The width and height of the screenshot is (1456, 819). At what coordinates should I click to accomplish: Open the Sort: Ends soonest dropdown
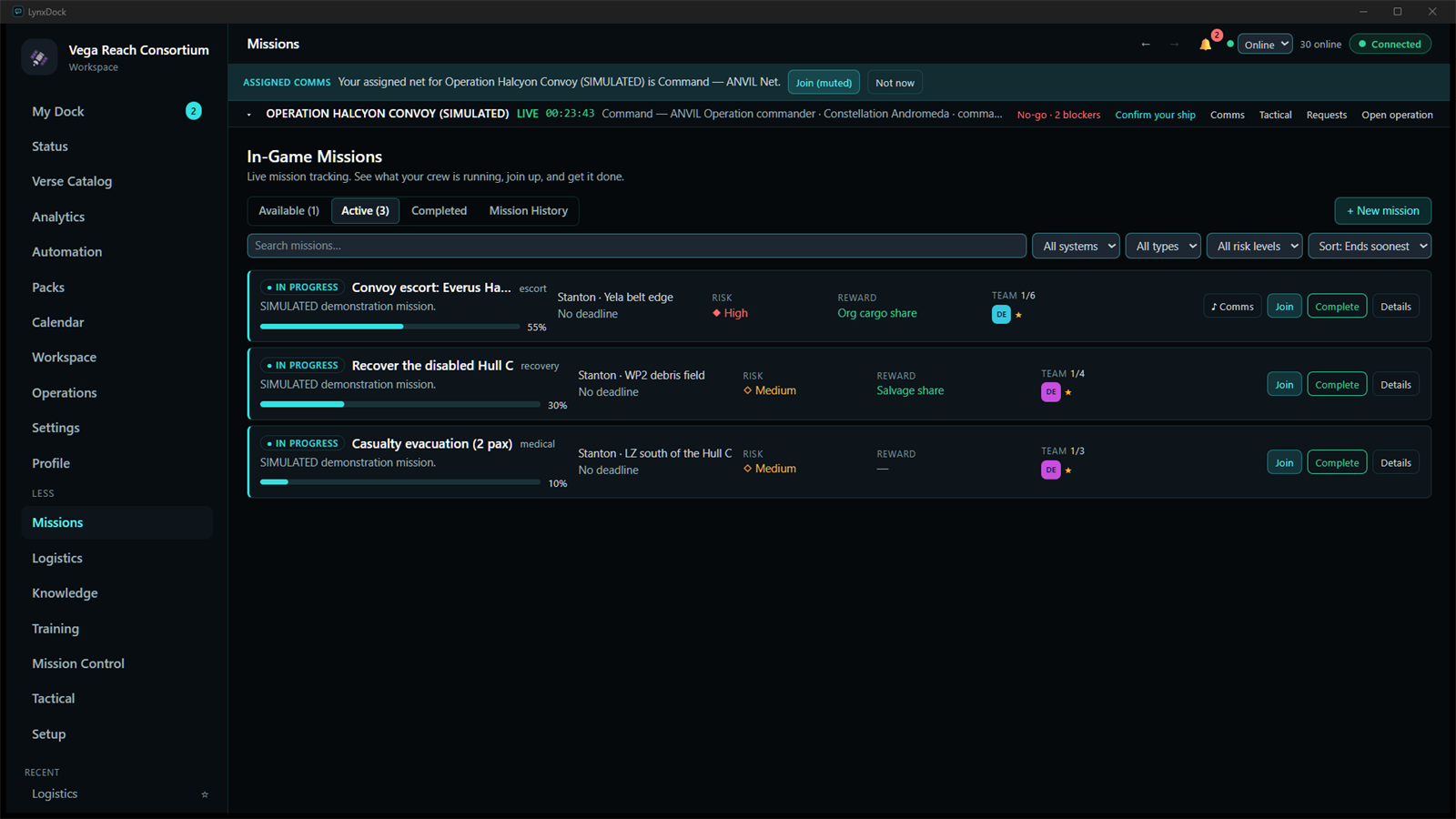pos(1370,247)
